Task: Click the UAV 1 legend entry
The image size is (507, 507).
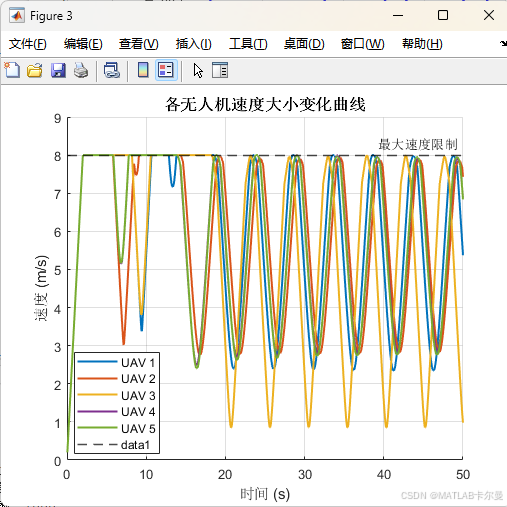Action: (x=116, y=362)
